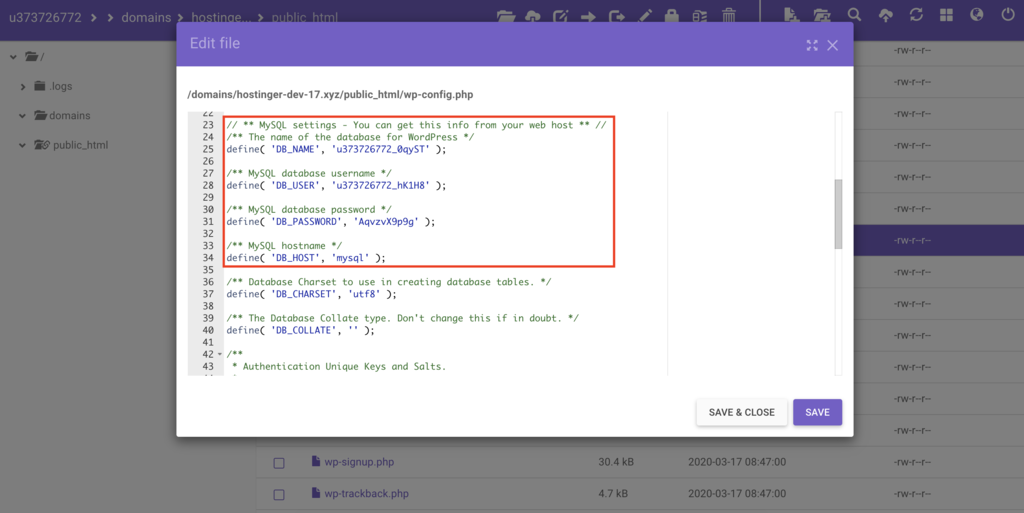Click the wp-signup.php file icon

[x=316, y=461]
